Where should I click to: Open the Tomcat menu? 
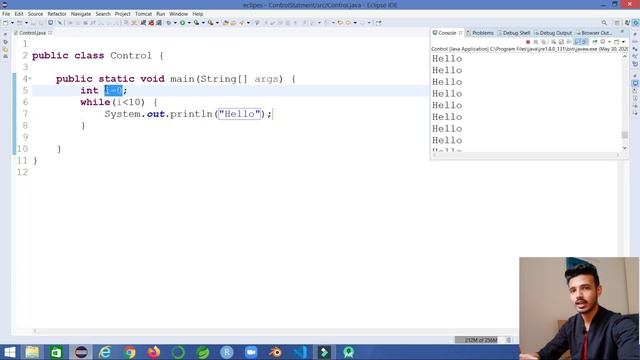click(143, 14)
